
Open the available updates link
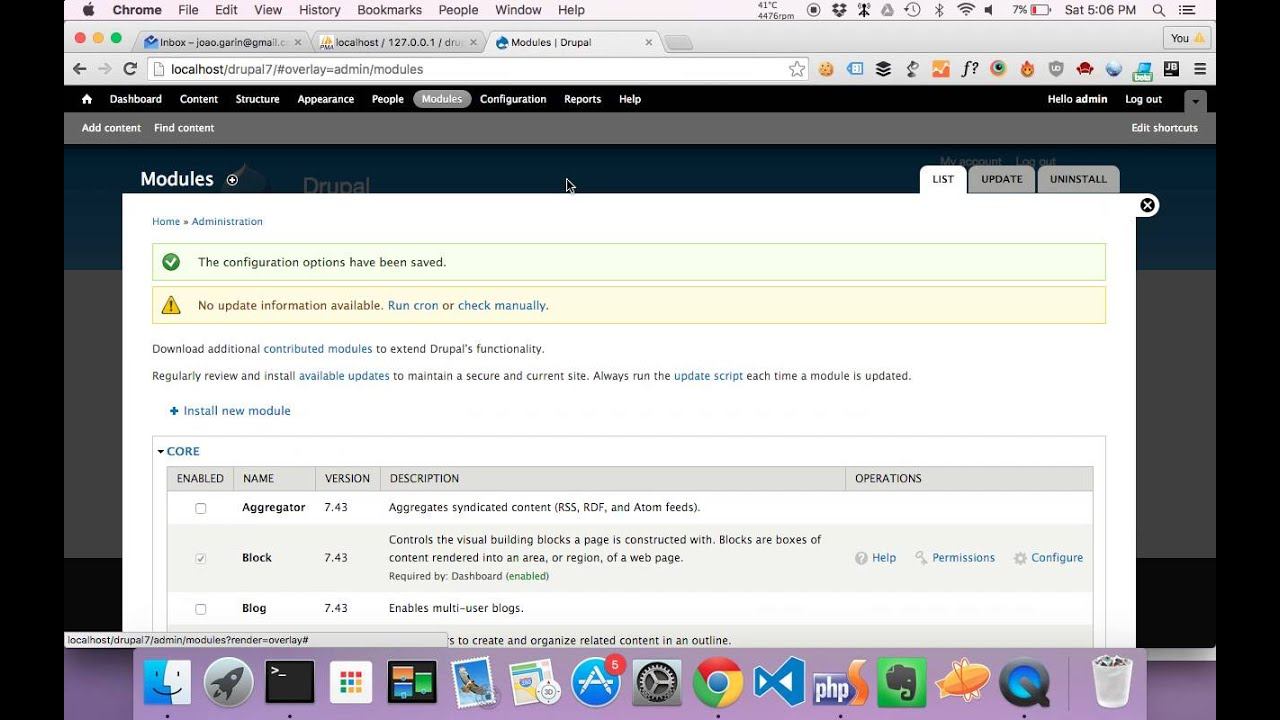[344, 376]
